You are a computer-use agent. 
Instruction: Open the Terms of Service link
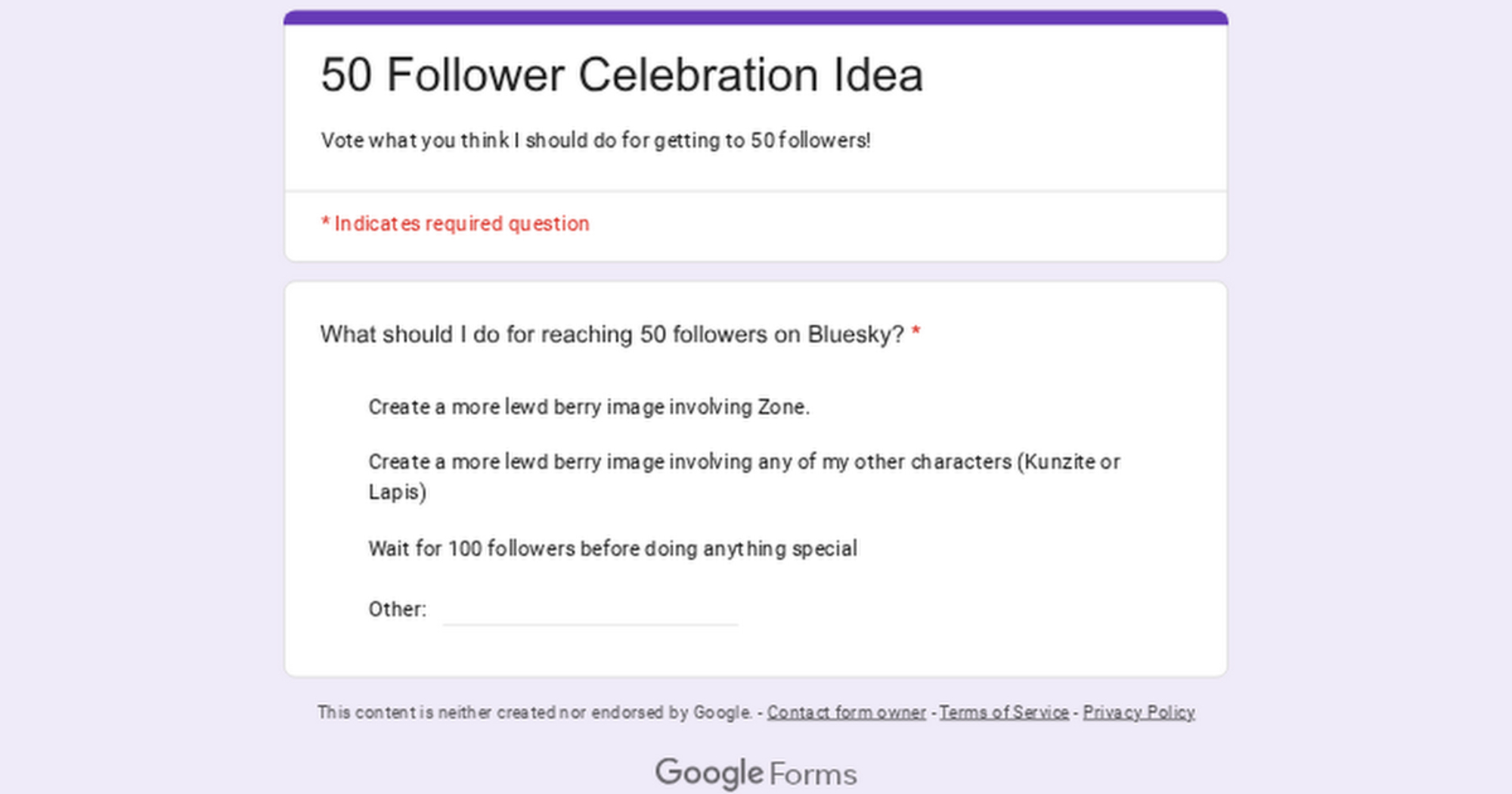point(1003,712)
